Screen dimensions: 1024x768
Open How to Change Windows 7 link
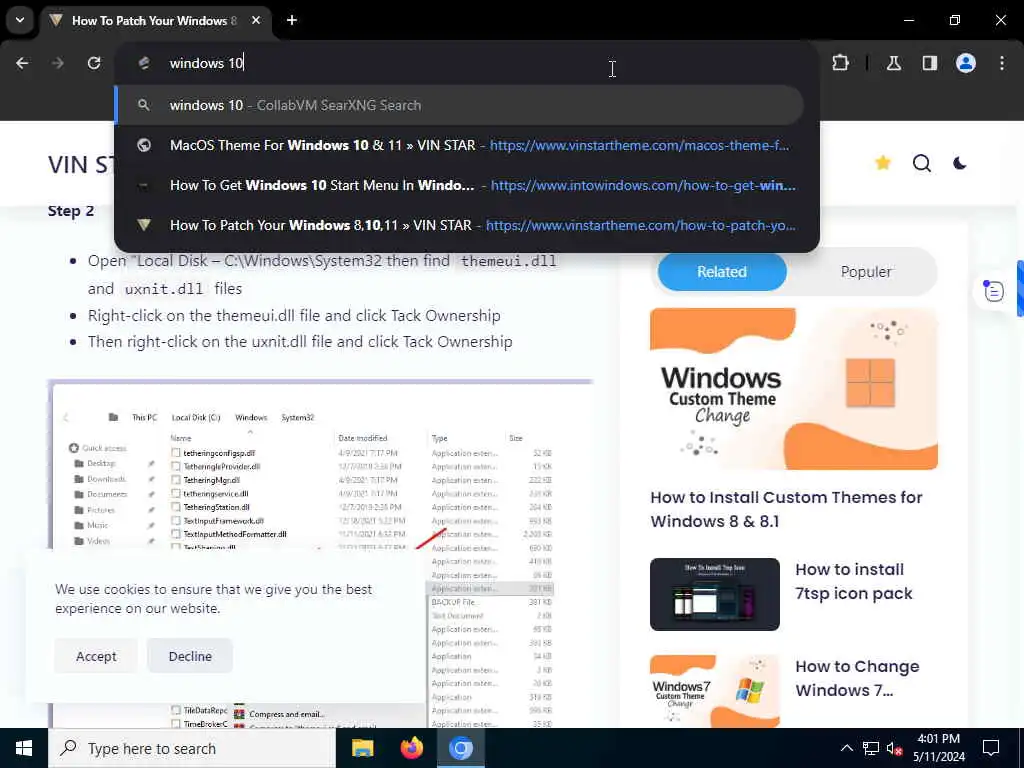point(857,679)
